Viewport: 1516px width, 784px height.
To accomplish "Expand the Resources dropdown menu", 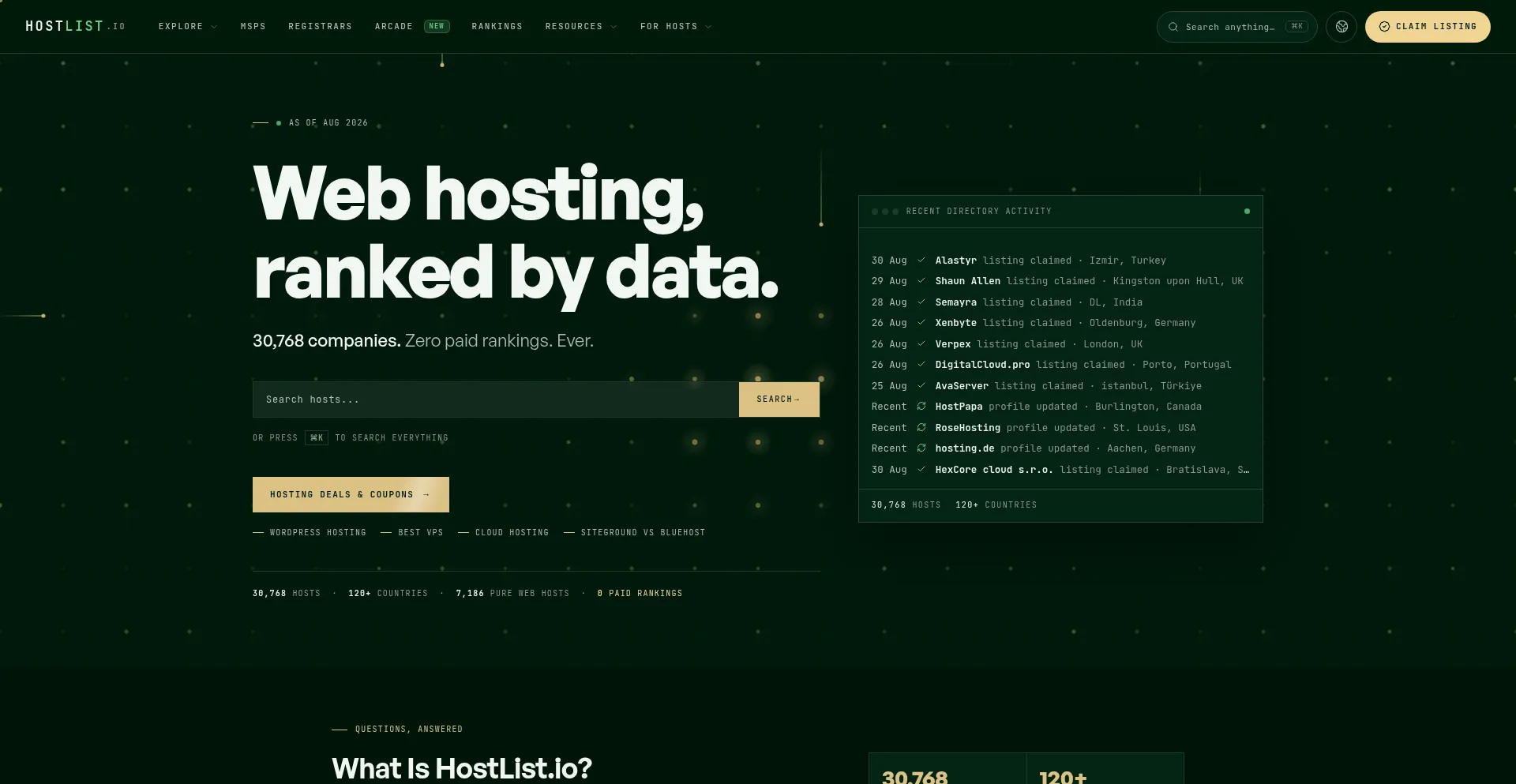I will coord(581,27).
